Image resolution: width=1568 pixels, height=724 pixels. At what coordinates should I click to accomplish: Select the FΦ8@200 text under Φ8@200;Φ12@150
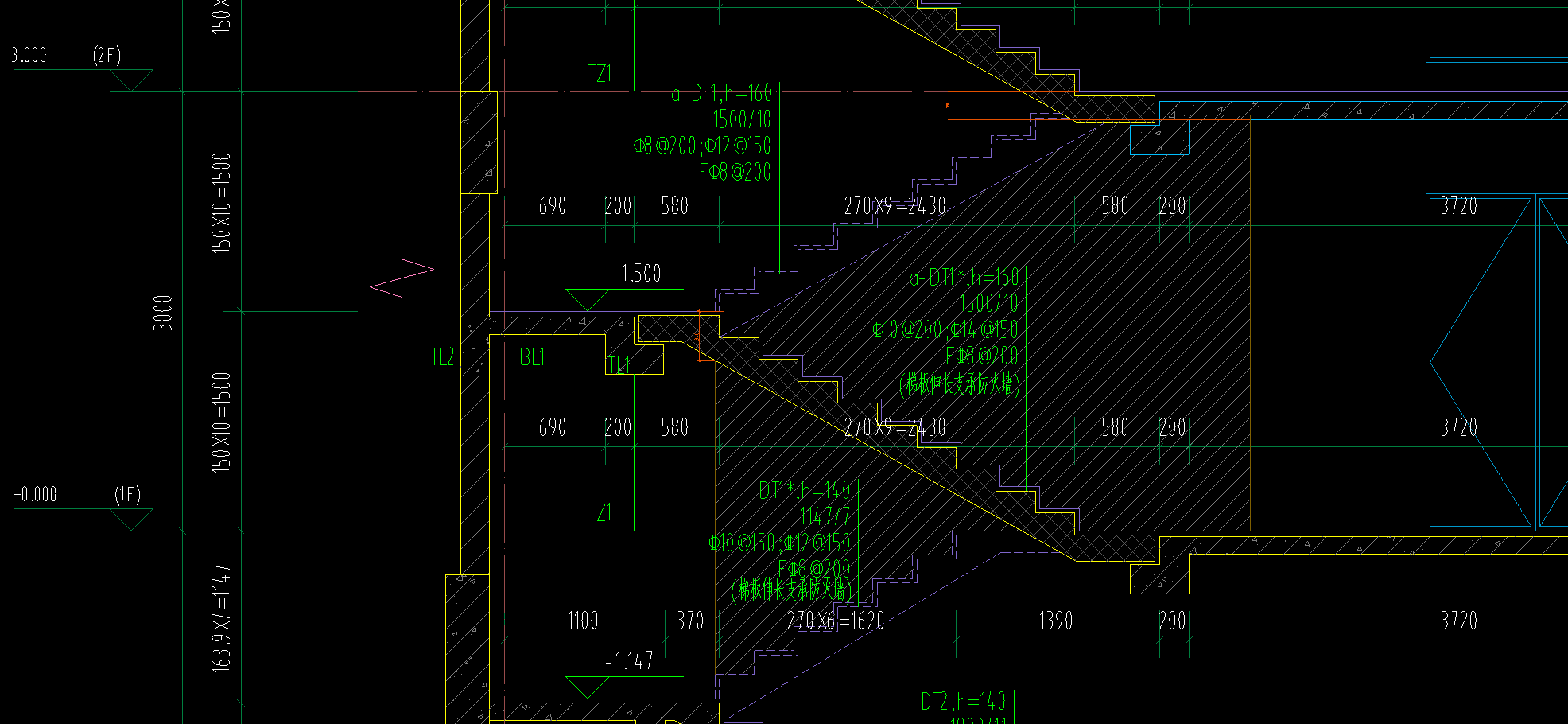(x=735, y=172)
